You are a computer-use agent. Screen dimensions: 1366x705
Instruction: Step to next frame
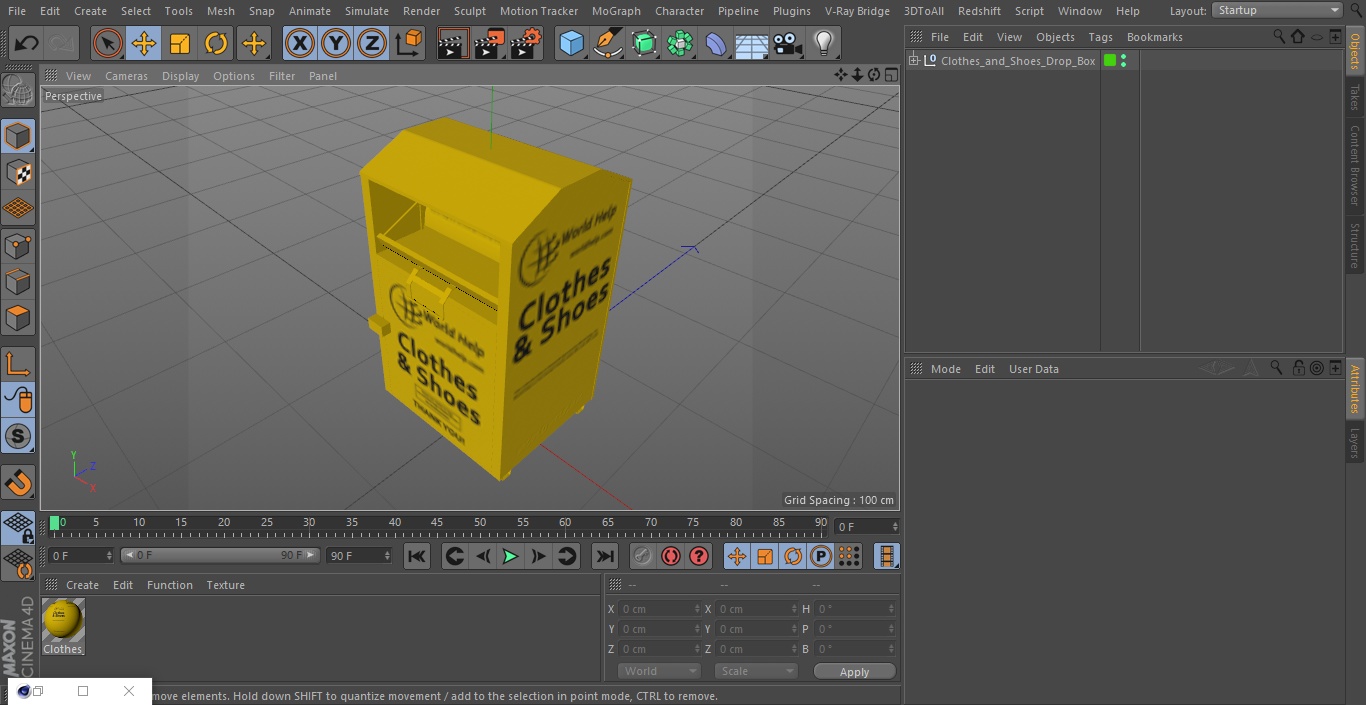pos(538,556)
